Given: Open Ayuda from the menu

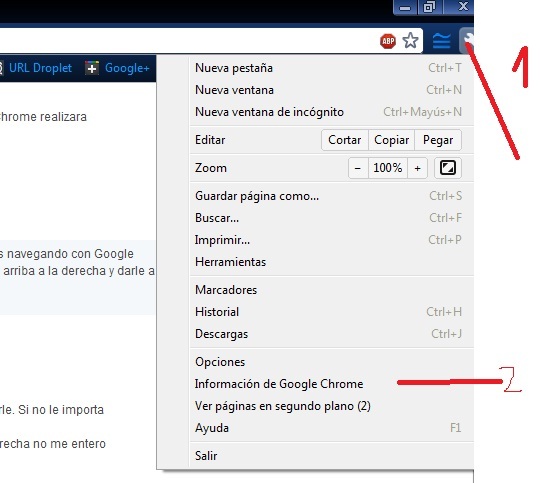Looking at the screenshot, I should [332, 428].
